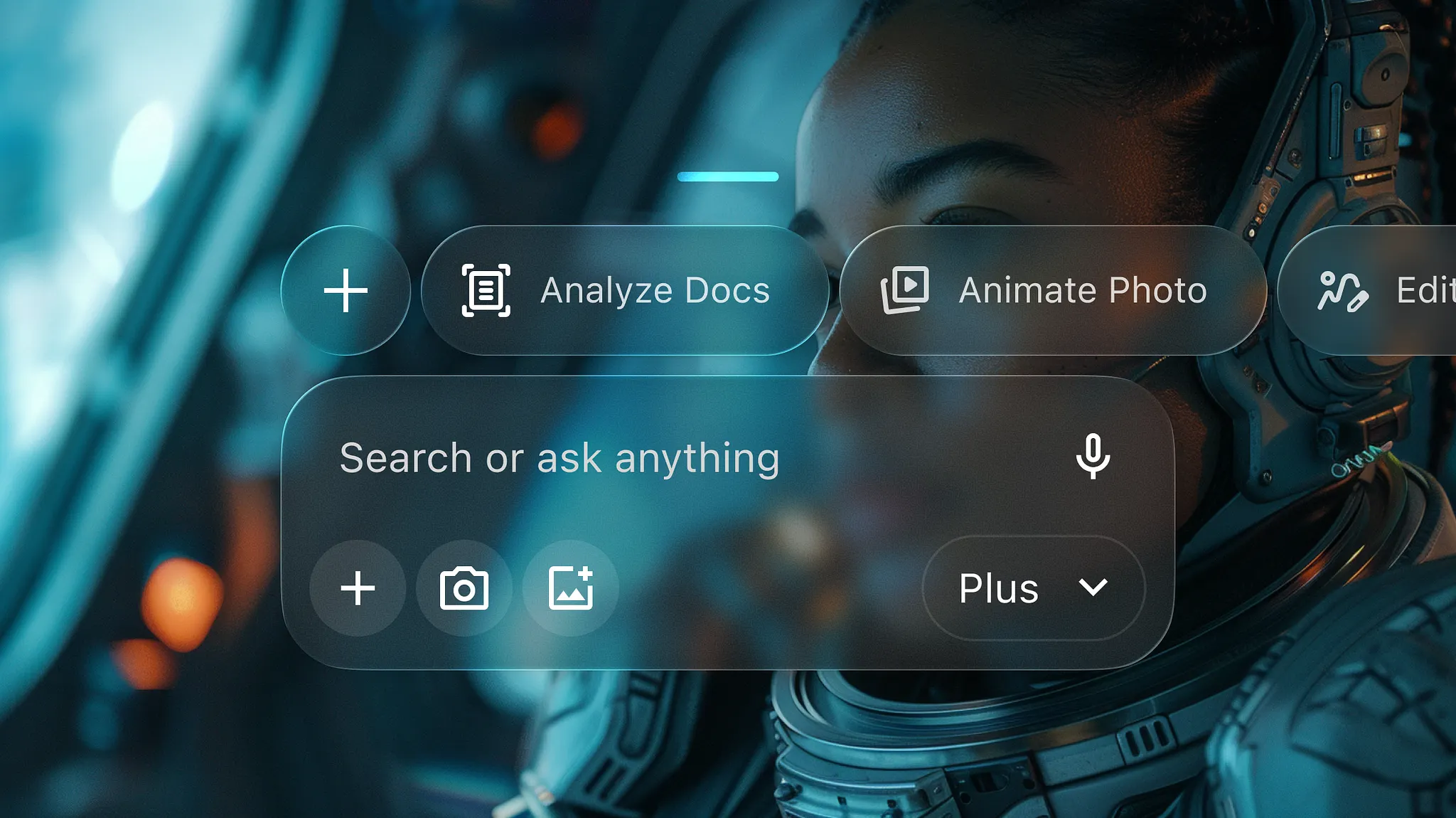This screenshot has width=1456, height=818.
Task: Open the Plus plan selector label
Action: 998,589
